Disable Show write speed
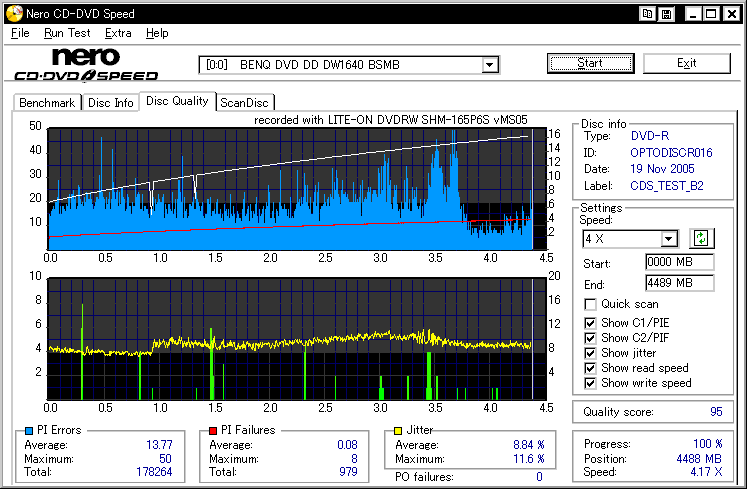This screenshot has height=489, width=747. 590,383
